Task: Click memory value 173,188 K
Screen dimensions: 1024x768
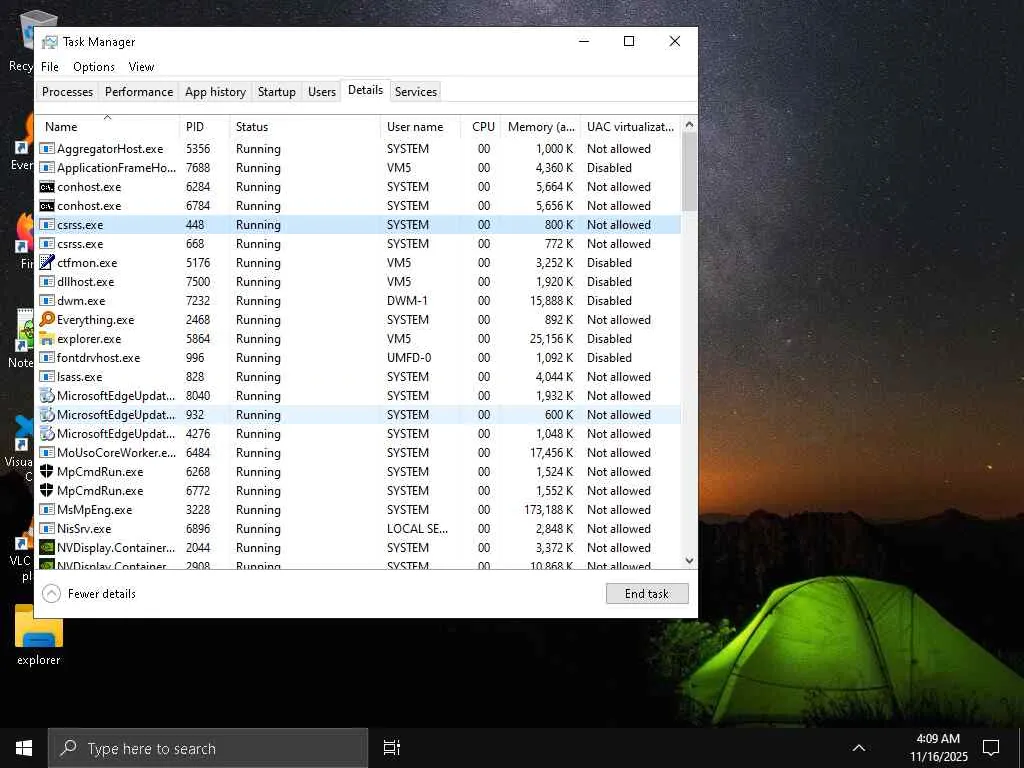Action: [548, 509]
